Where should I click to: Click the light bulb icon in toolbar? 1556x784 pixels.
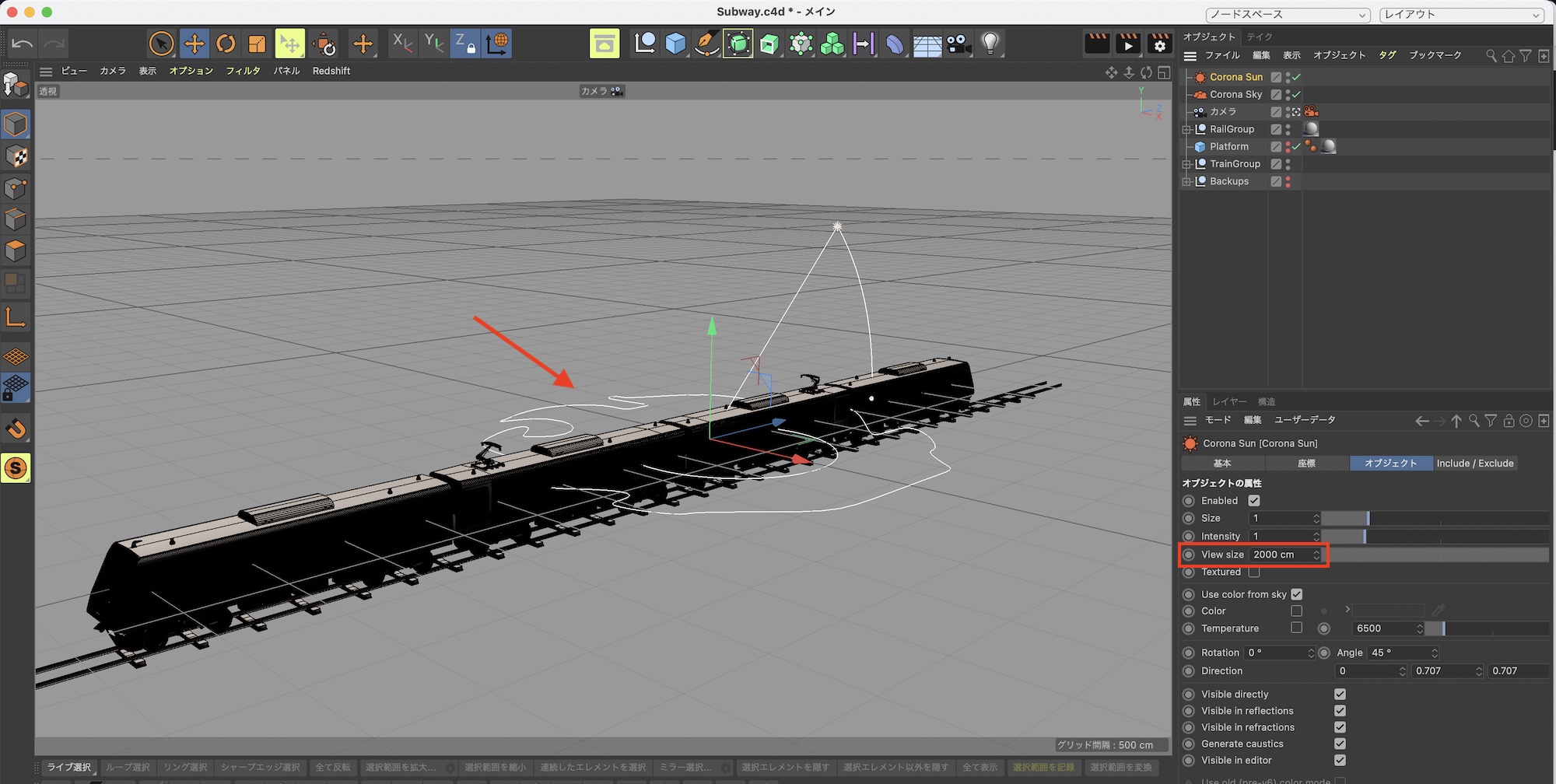[990, 44]
